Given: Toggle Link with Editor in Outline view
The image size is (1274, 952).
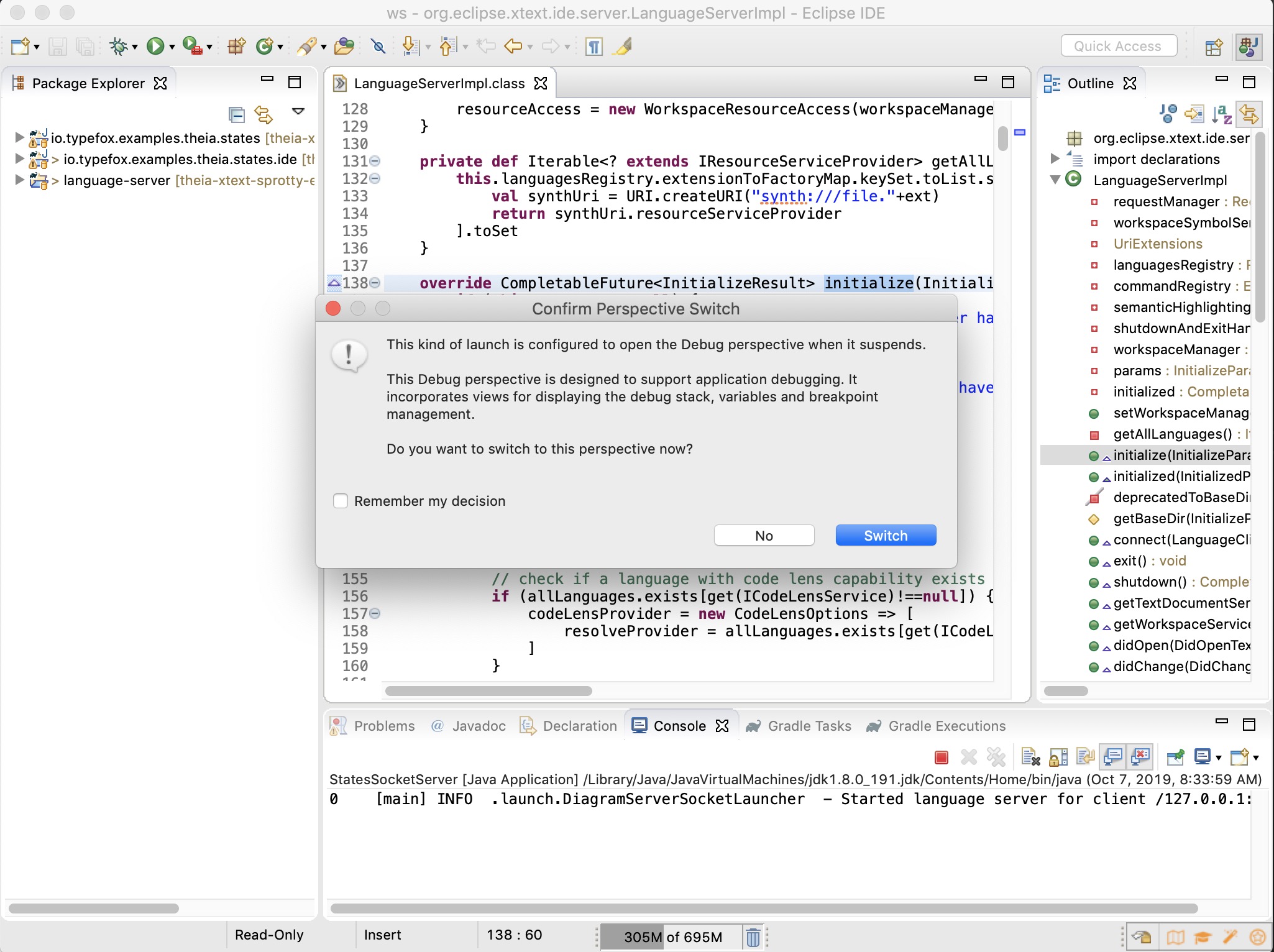Looking at the screenshot, I should point(1249,114).
